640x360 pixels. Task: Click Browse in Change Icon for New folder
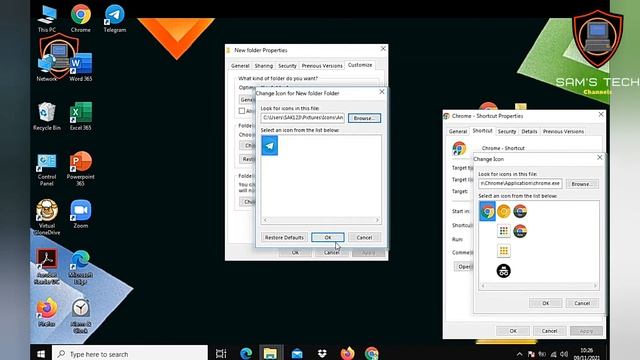364,118
